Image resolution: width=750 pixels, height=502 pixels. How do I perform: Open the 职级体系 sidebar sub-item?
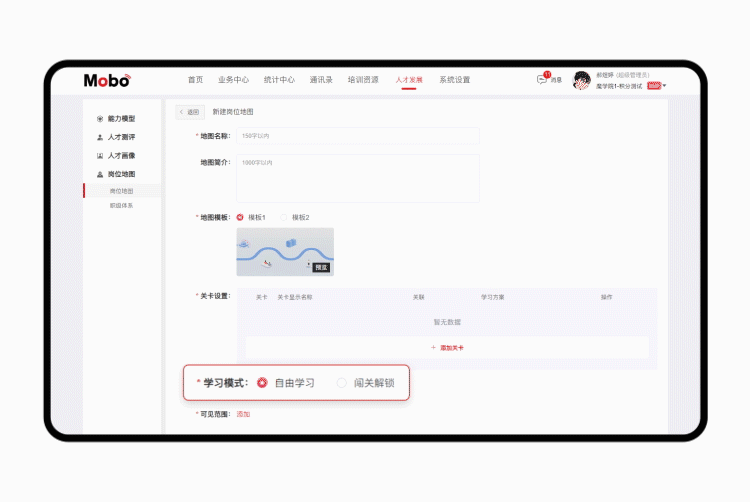tap(121, 205)
